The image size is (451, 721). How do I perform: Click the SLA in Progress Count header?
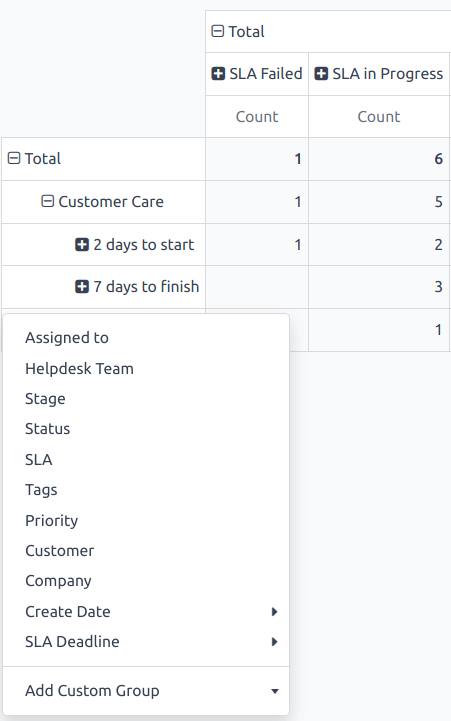(x=379, y=117)
